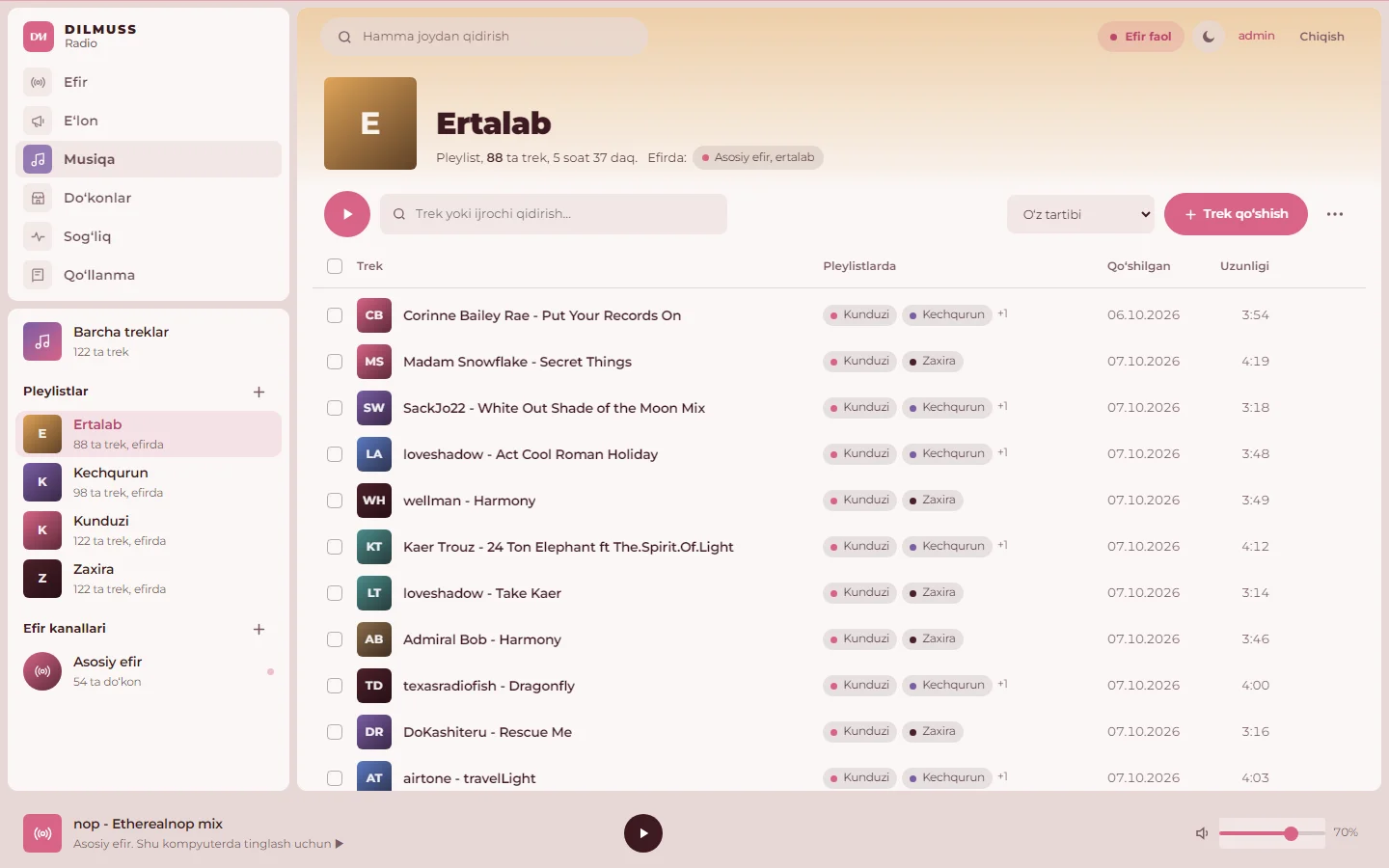Viewport: 1389px width, 868px height.
Task: Check the Madam Snowflake - Secret Things track
Action: 335,362
